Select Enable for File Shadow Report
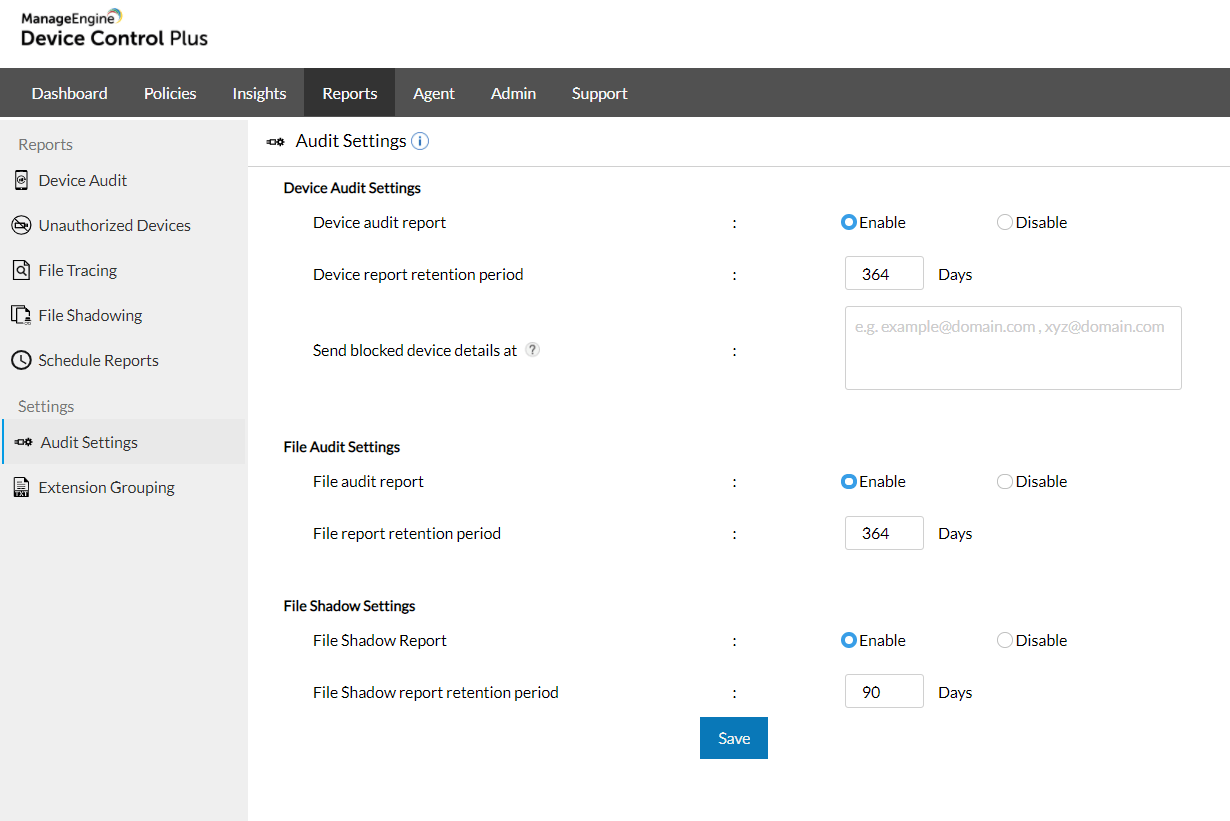Viewport: 1230px width, 821px height. [849, 641]
